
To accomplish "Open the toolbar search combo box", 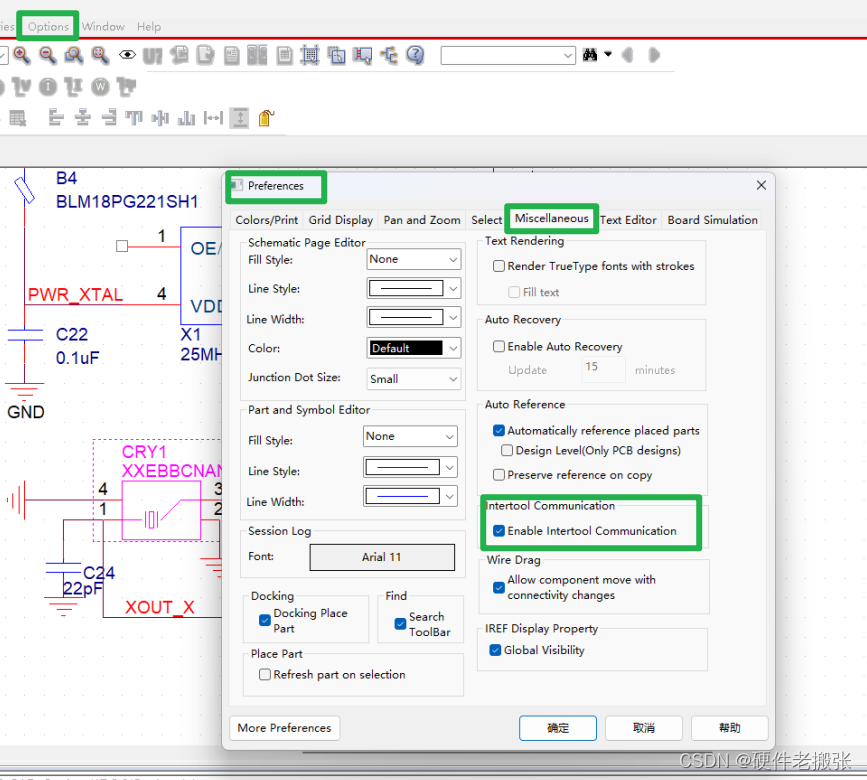I will coord(507,55).
